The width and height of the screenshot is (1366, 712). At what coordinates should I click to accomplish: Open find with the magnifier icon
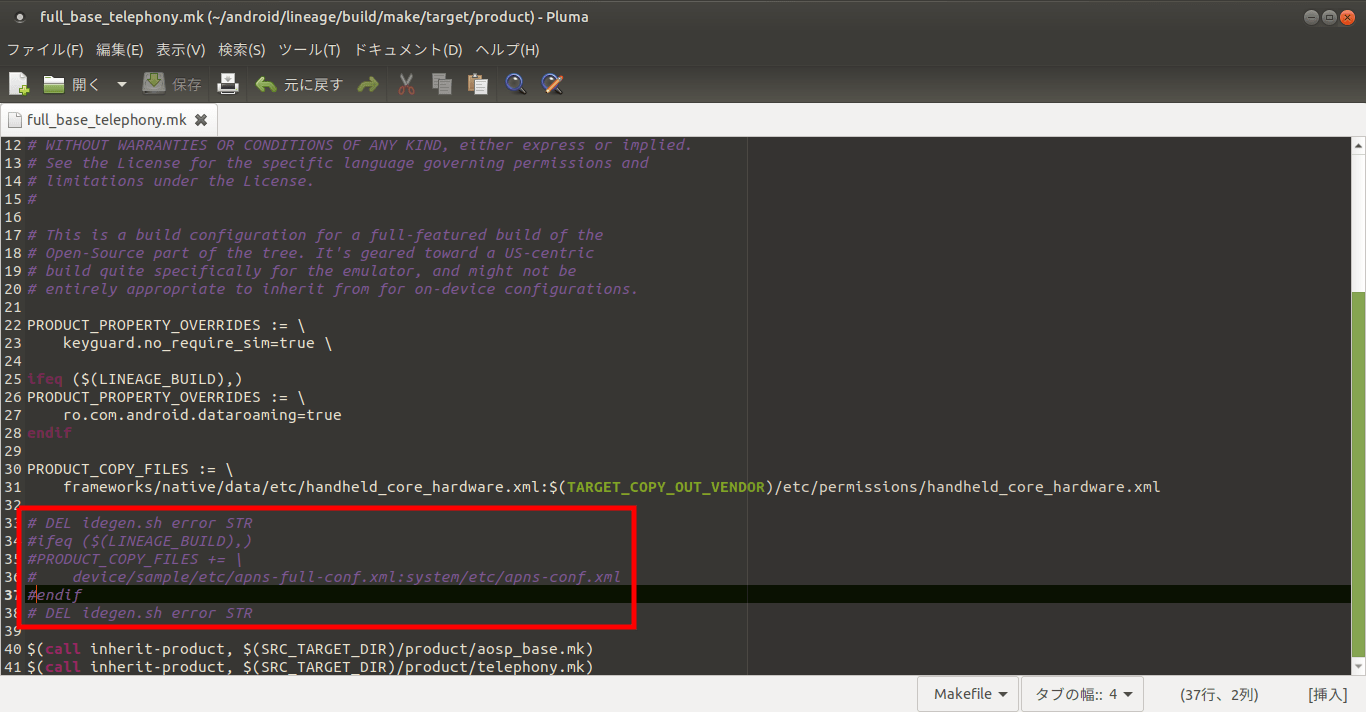click(516, 85)
